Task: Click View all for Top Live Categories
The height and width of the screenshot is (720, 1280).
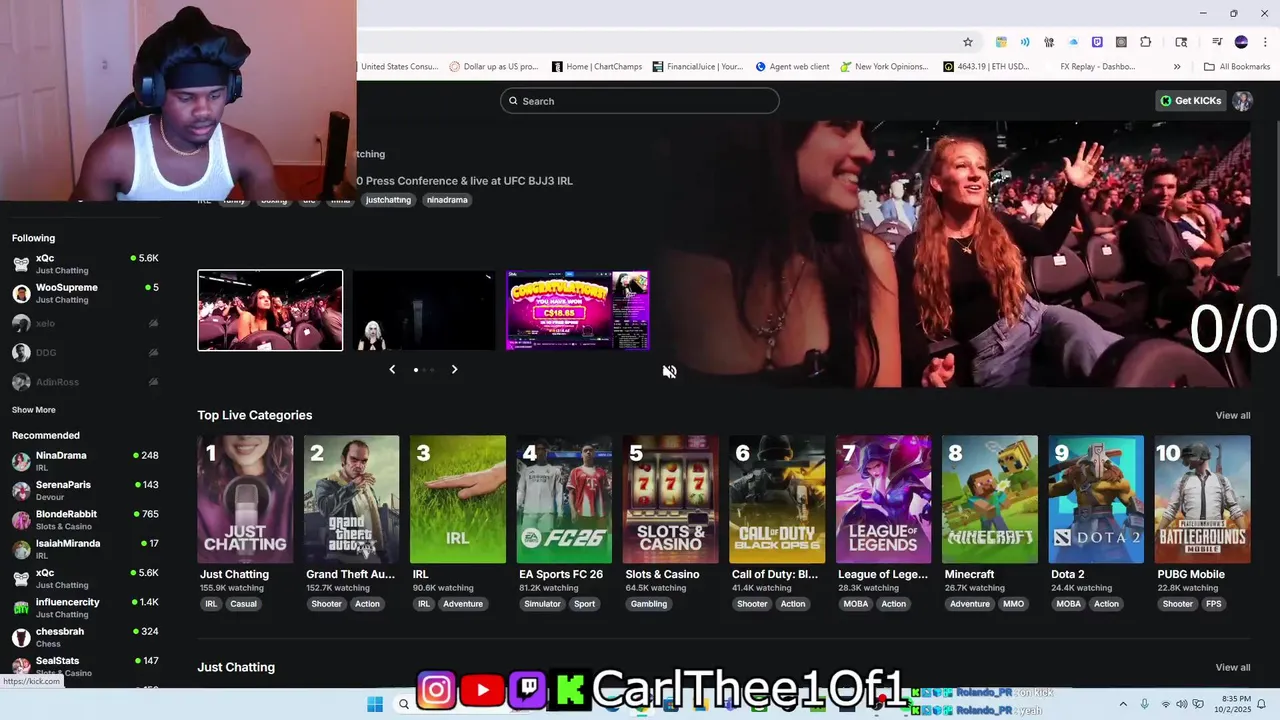Action: pos(1233,415)
